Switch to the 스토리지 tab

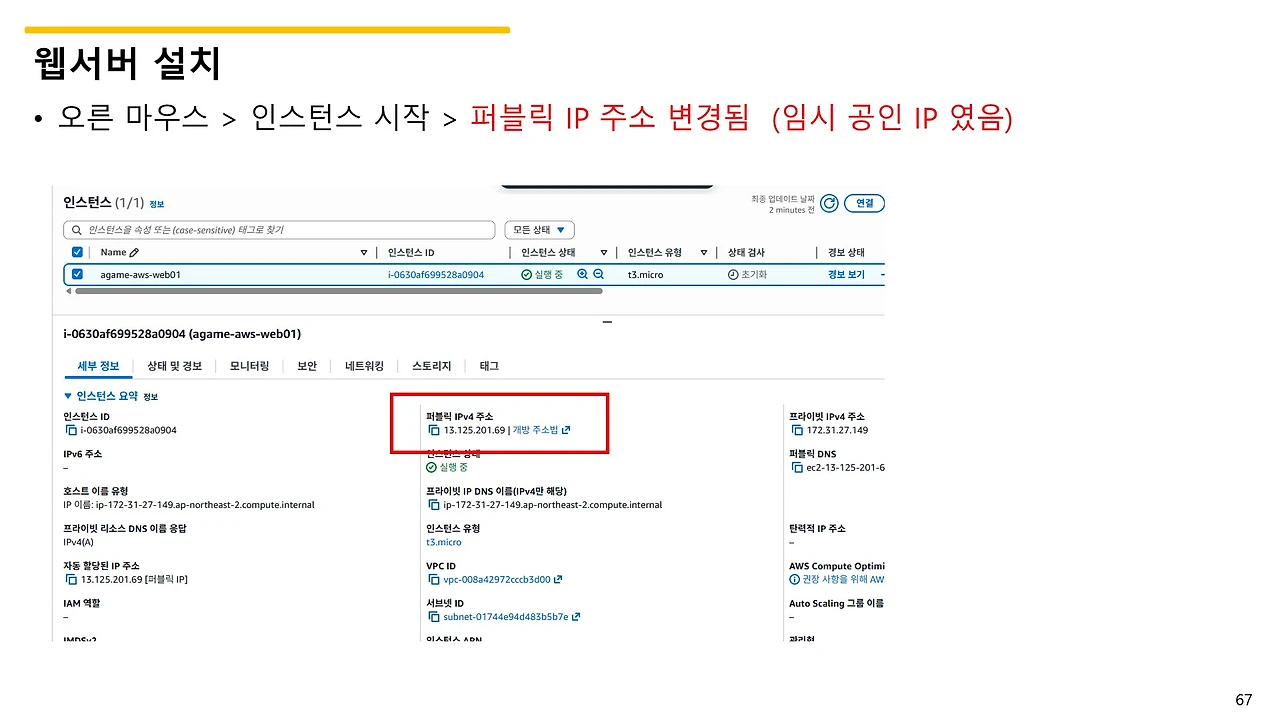pyautogui.click(x=430, y=365)
